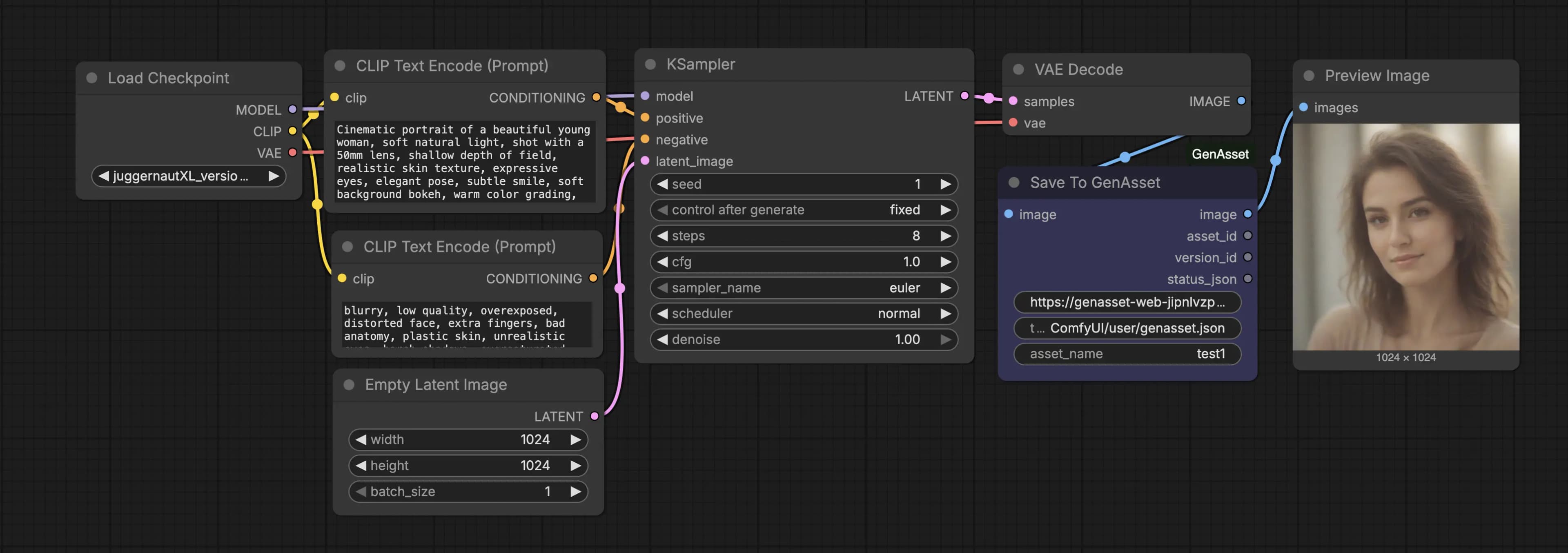Click the KSampler negative input socket
Screen dimensions: 1568x553
pos(645,139)
